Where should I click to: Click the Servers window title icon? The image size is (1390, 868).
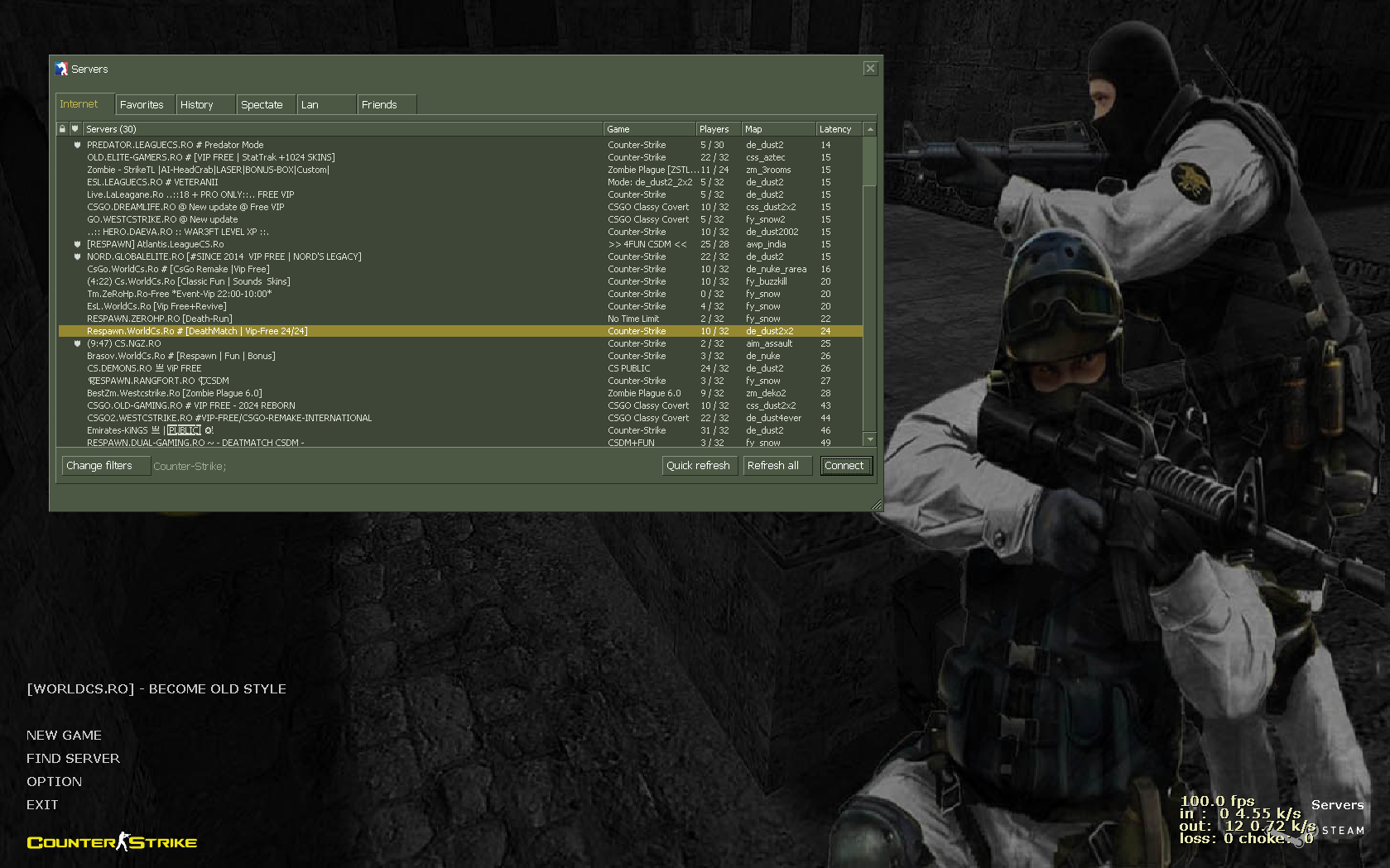coord(61,69)
